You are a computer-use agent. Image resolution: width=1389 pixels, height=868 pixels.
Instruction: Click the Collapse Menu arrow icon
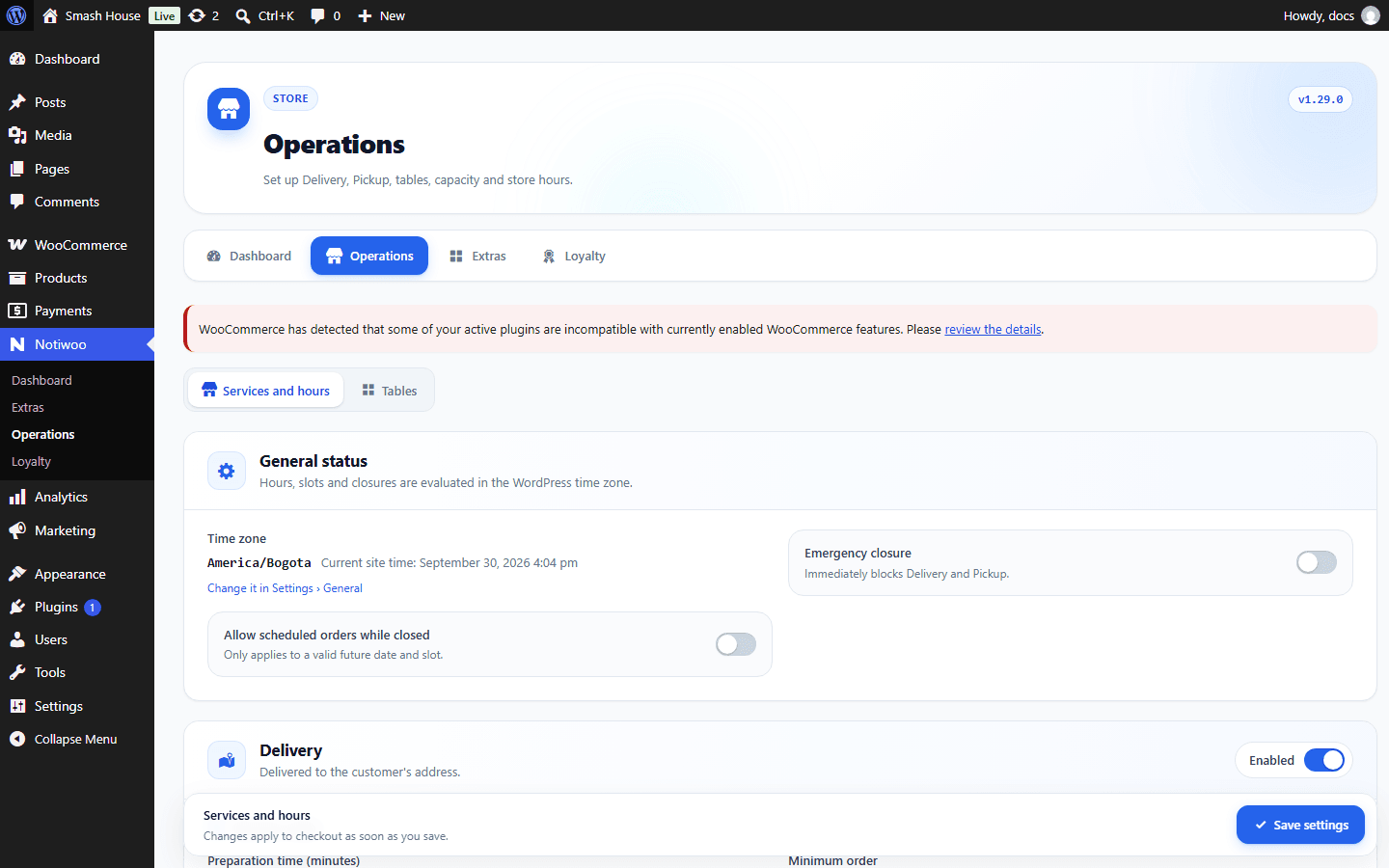point(17,739)
